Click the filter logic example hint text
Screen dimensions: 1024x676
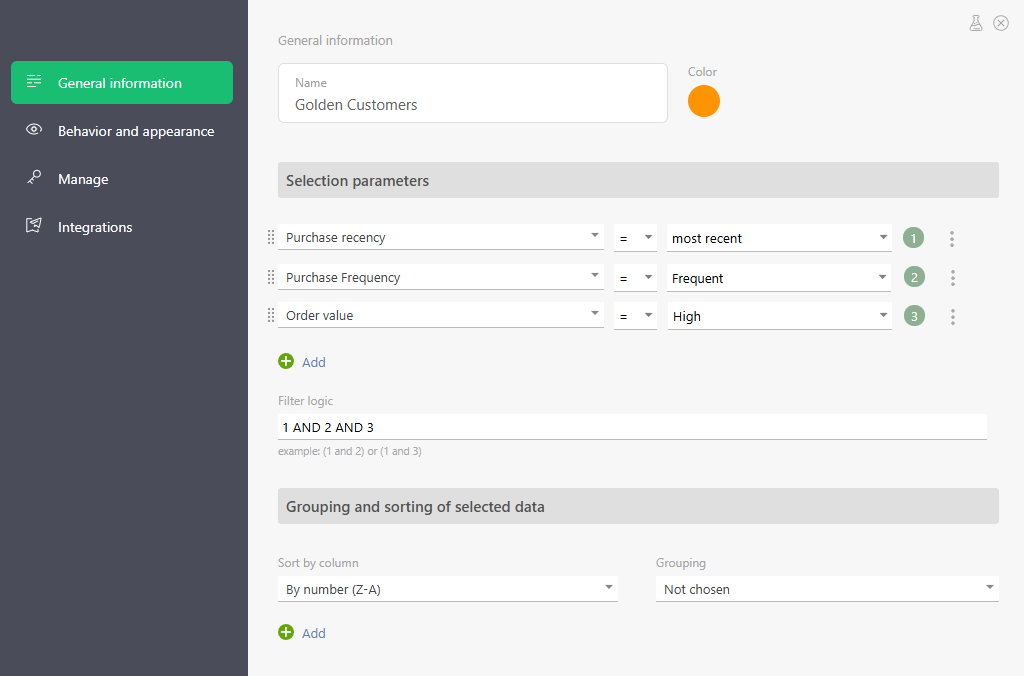(349, 451)
